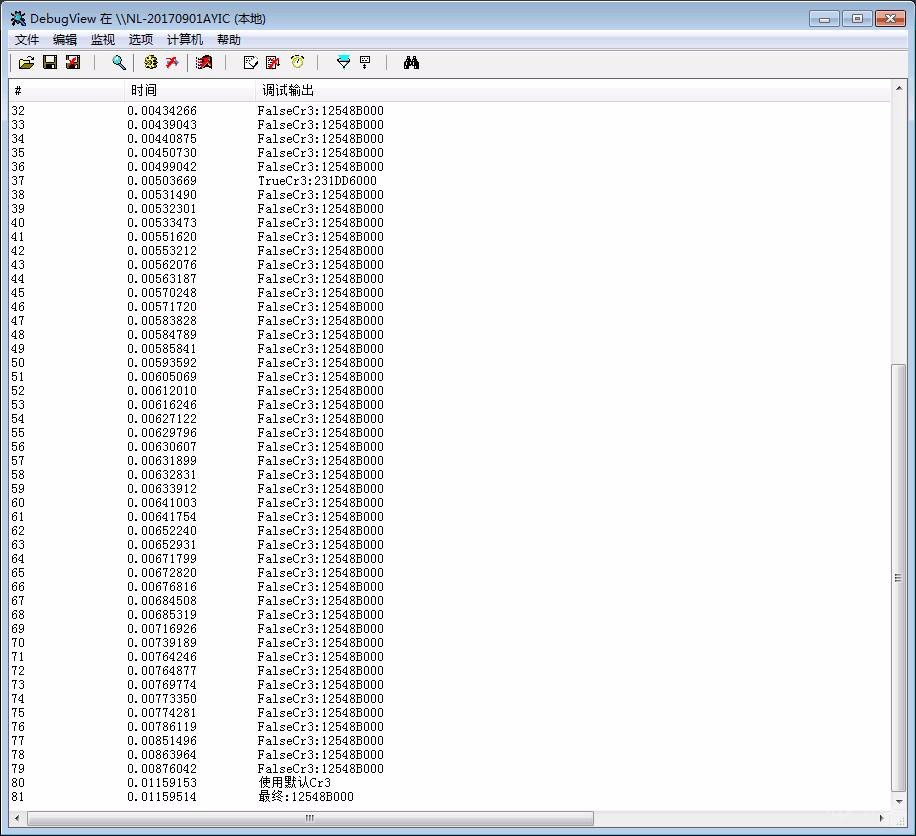This screenshot has width=916, height=836.
Task: Open the 计算机 menu
Action: click(185, 40)
